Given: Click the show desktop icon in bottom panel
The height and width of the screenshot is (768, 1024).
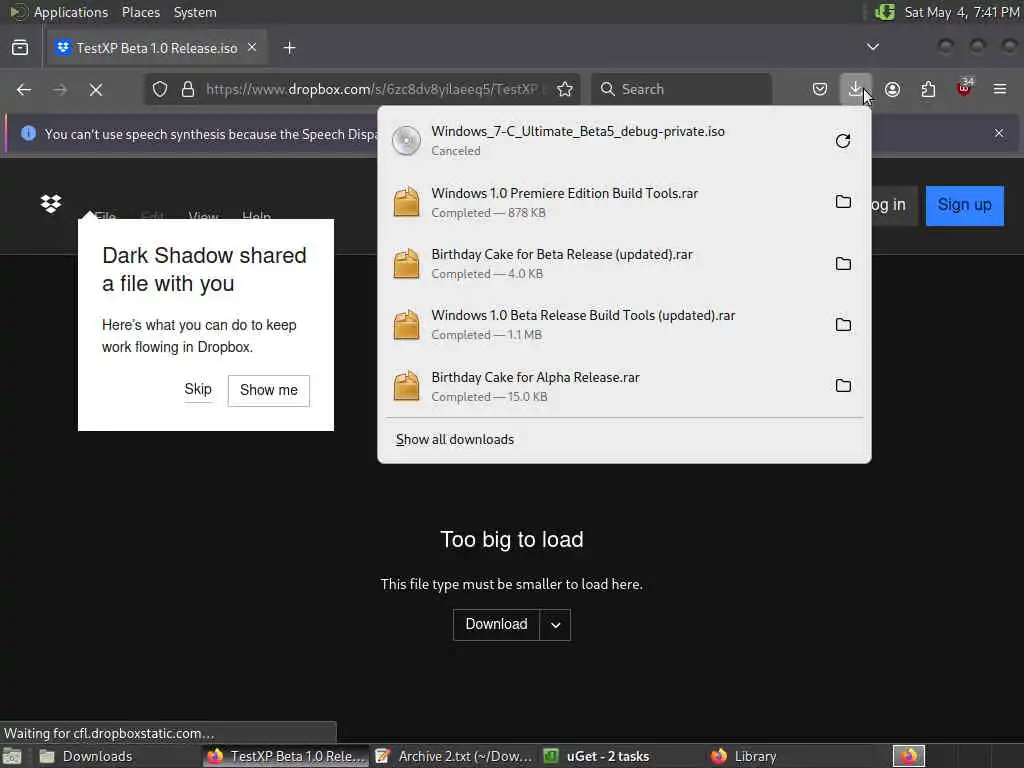Looking at the screenshot, I should coord(12,756).
